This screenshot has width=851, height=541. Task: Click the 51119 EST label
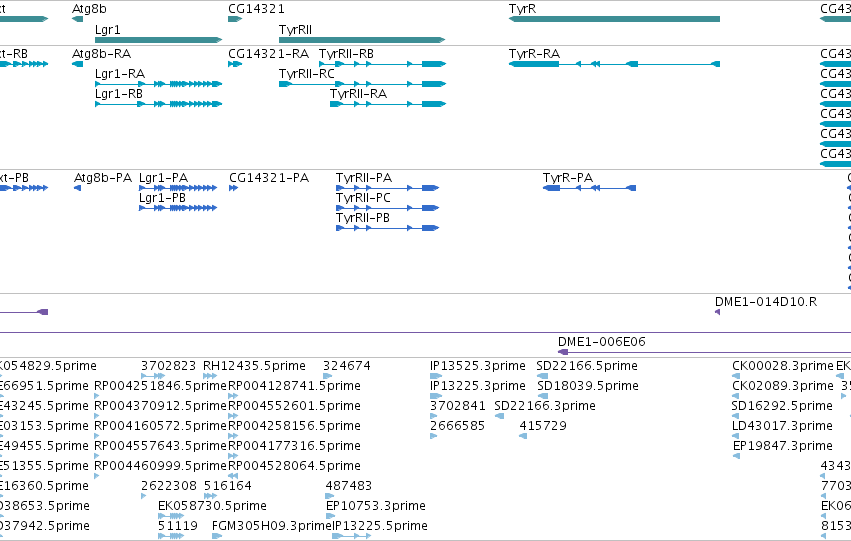178,526
